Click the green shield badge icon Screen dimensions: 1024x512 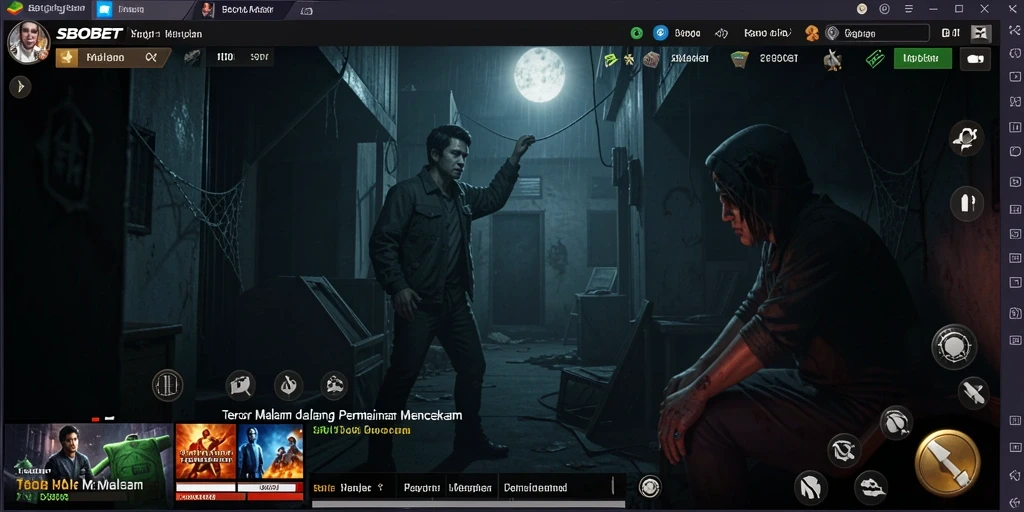[x=739, y=59]
